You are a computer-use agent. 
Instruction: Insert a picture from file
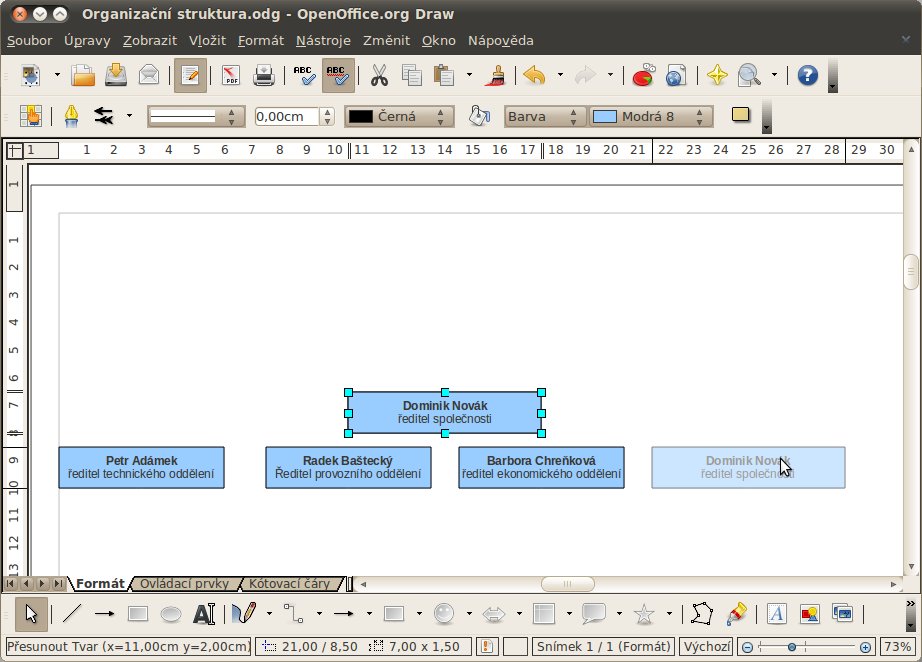(810, 614)
